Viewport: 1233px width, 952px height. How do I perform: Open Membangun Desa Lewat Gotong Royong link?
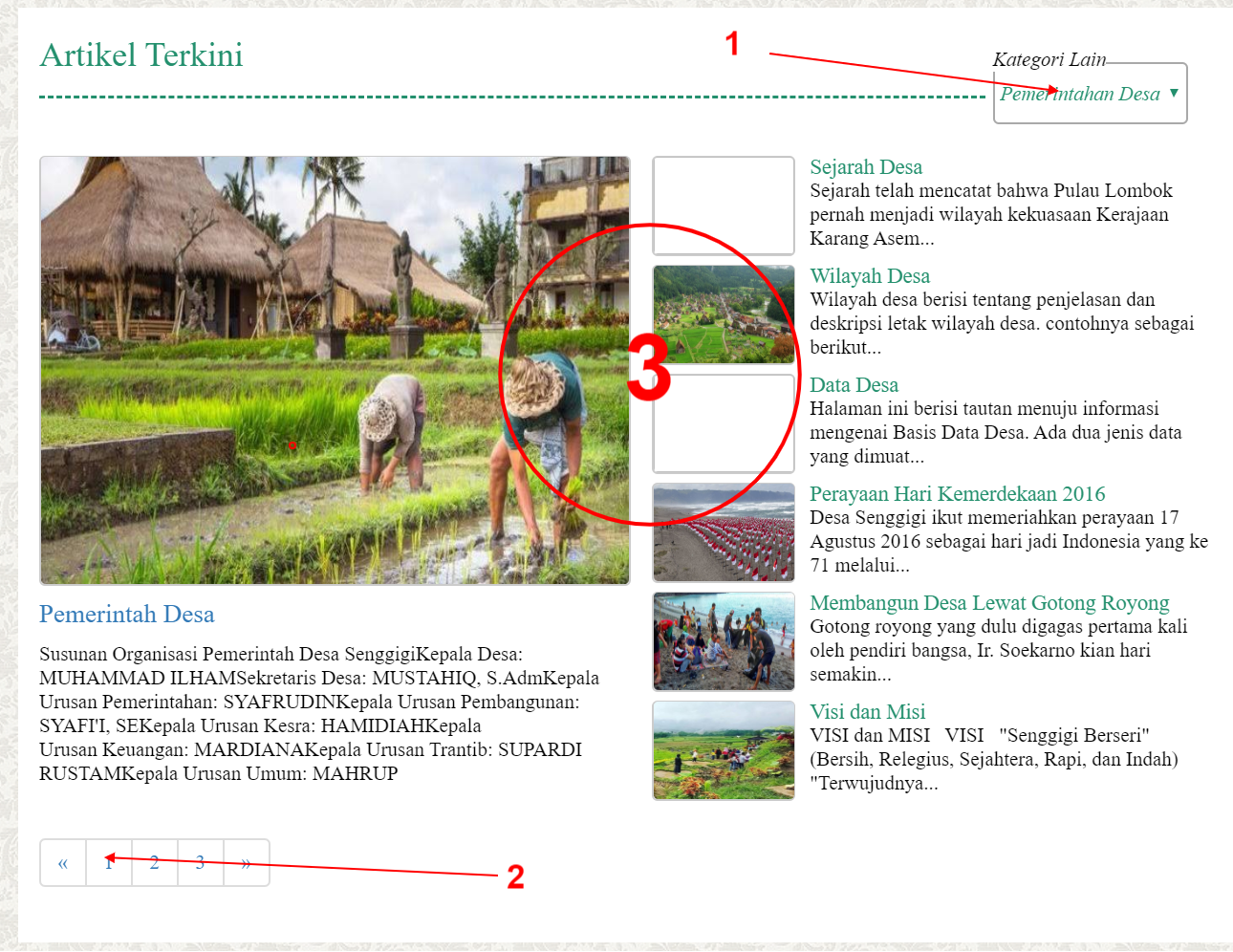click(989, 603)
